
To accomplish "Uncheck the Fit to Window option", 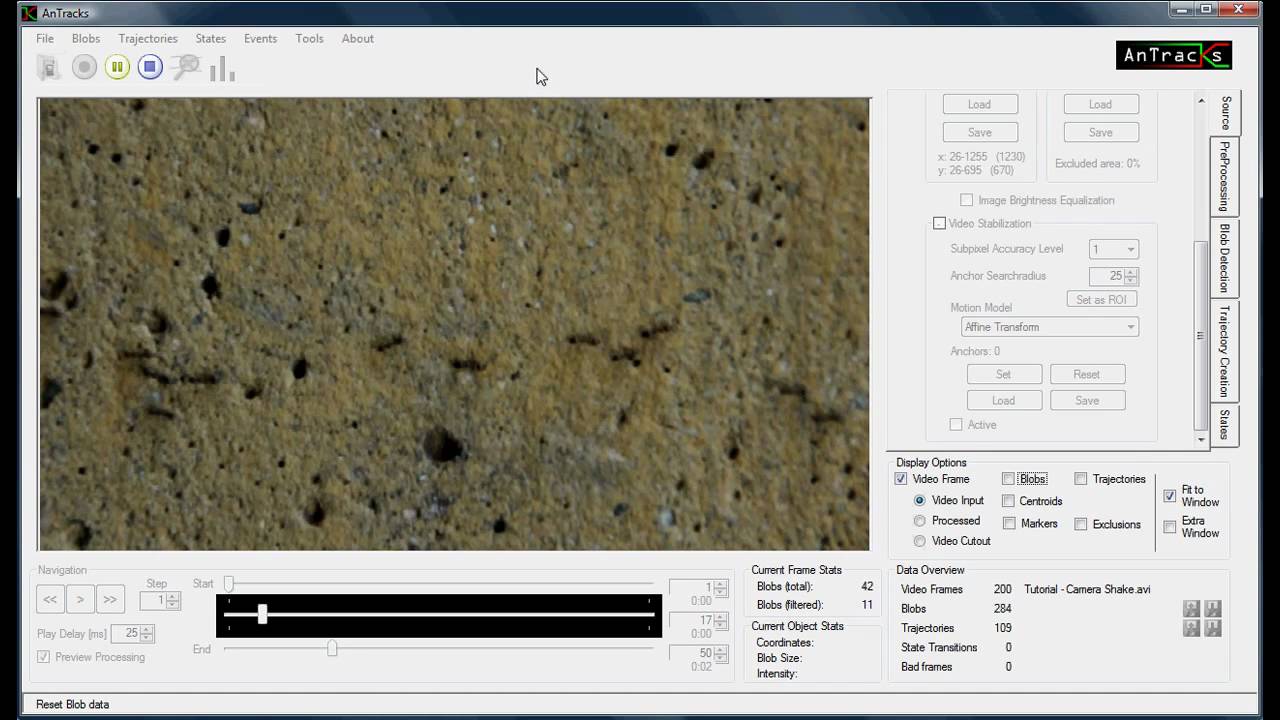I will (1170, 496).
